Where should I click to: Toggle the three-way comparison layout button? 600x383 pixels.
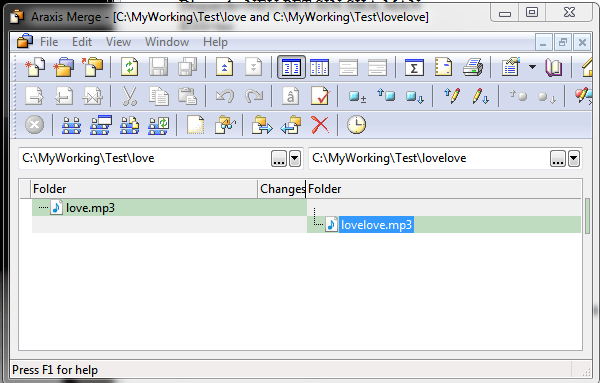tap(320, 67)
